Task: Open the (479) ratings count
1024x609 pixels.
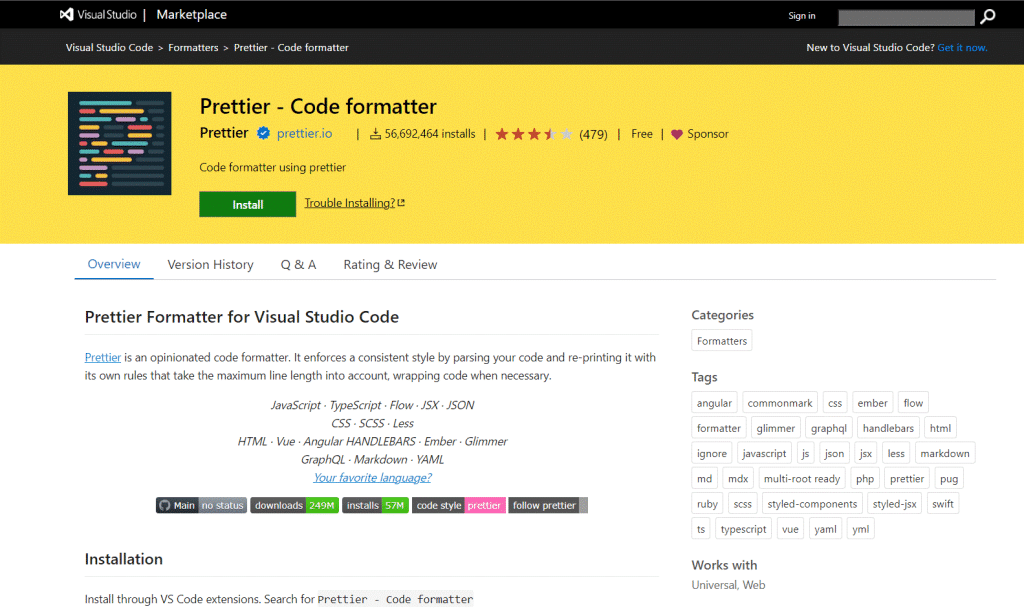Action: (x=593, y=134)
